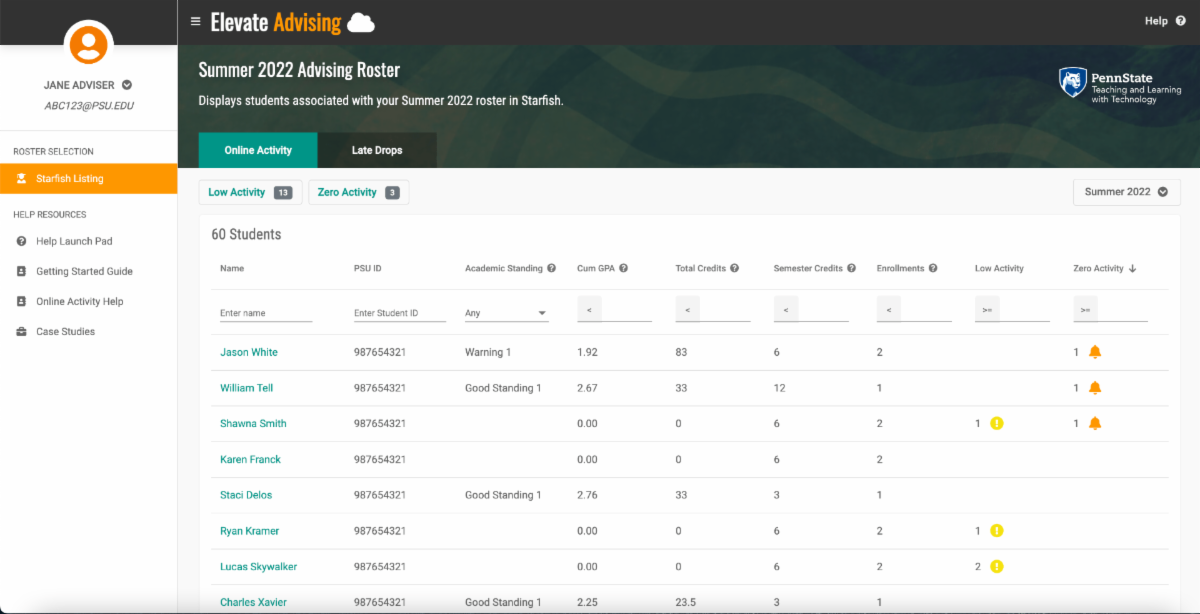Select Starfish Listing in the sidebar
This screenshot has width=1200, height=614.
coord(70,179)
